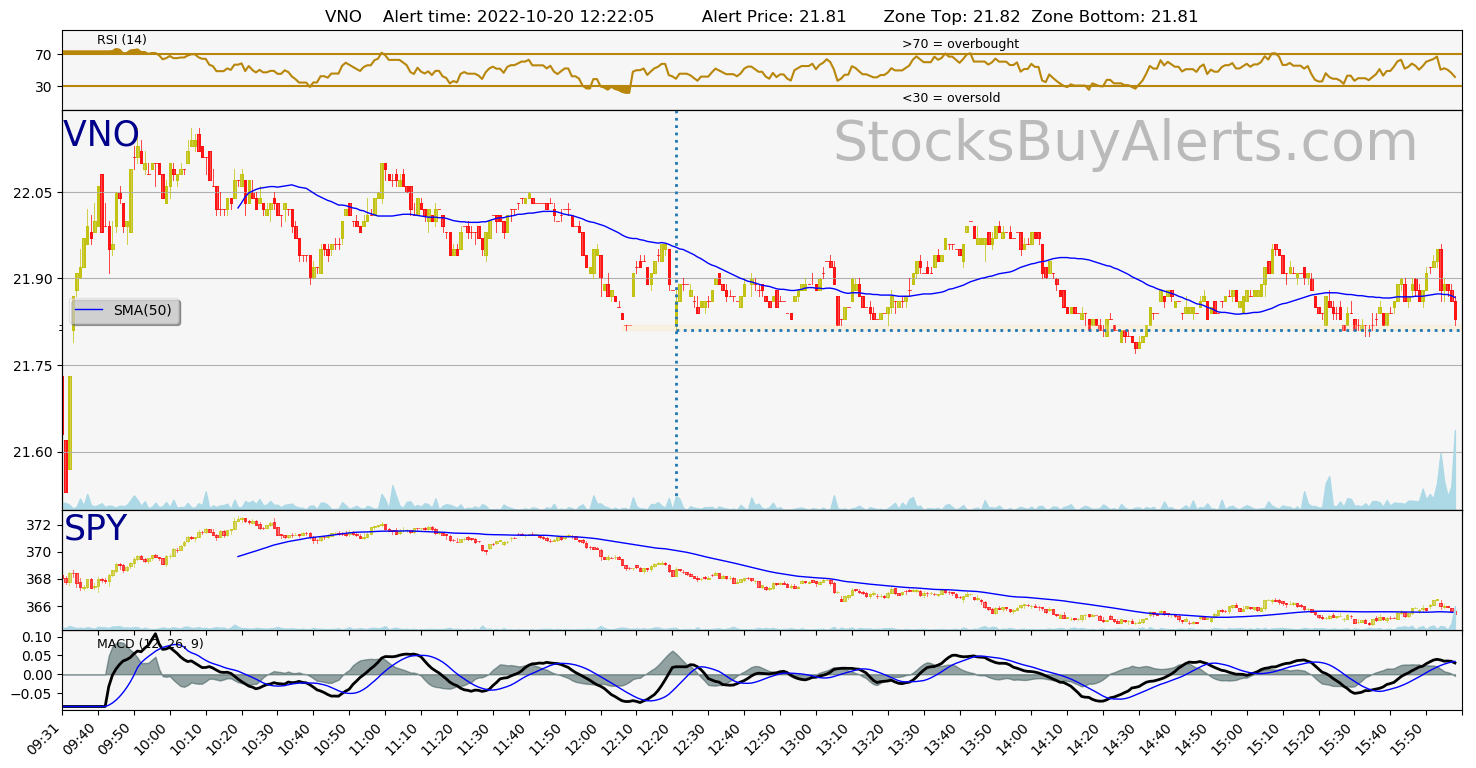Click the '>70 = overbought' text

click(960, 44)
